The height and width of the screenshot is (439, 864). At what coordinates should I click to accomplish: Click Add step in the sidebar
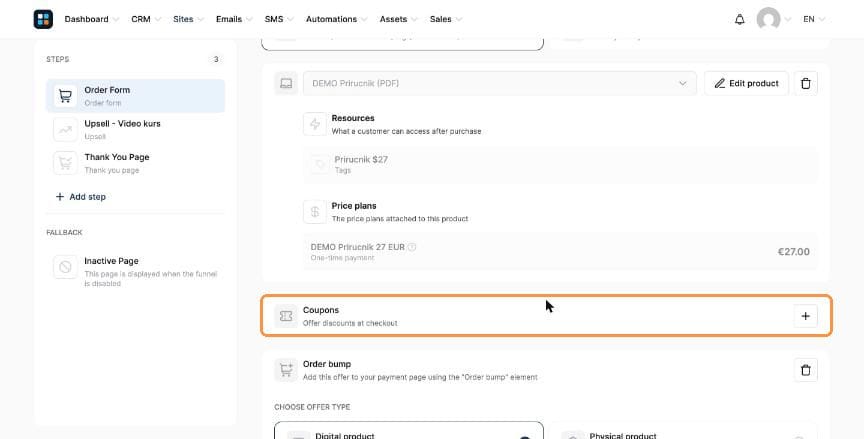pos(80,197)
